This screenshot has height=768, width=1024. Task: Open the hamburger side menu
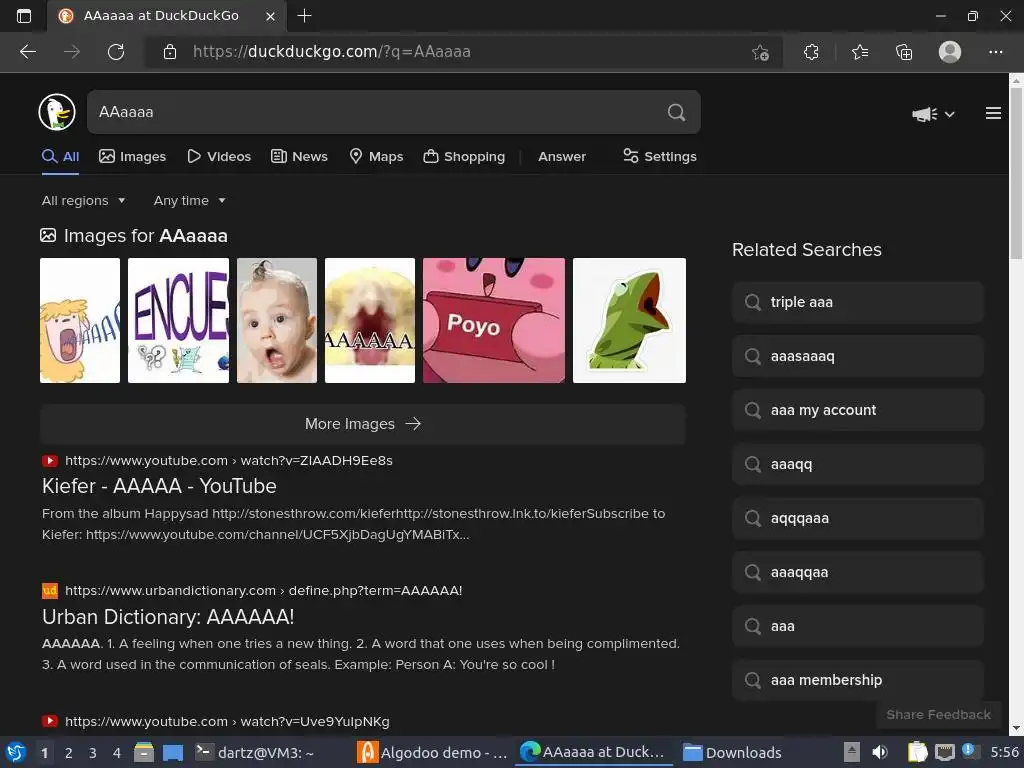pos(993,113)
